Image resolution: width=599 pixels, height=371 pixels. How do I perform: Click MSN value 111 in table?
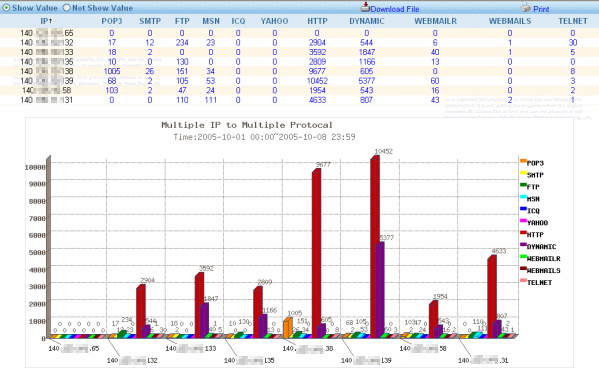click(210, 100)
